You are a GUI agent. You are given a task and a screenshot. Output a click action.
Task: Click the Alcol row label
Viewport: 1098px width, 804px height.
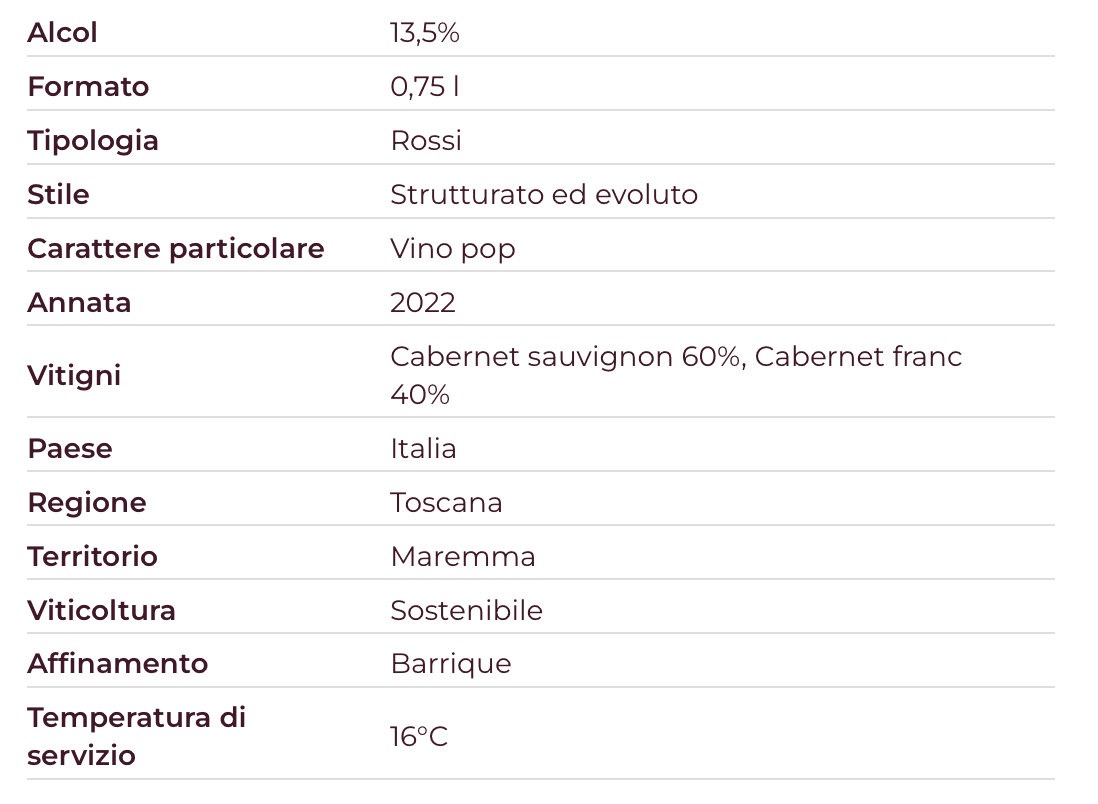(62, 33)
